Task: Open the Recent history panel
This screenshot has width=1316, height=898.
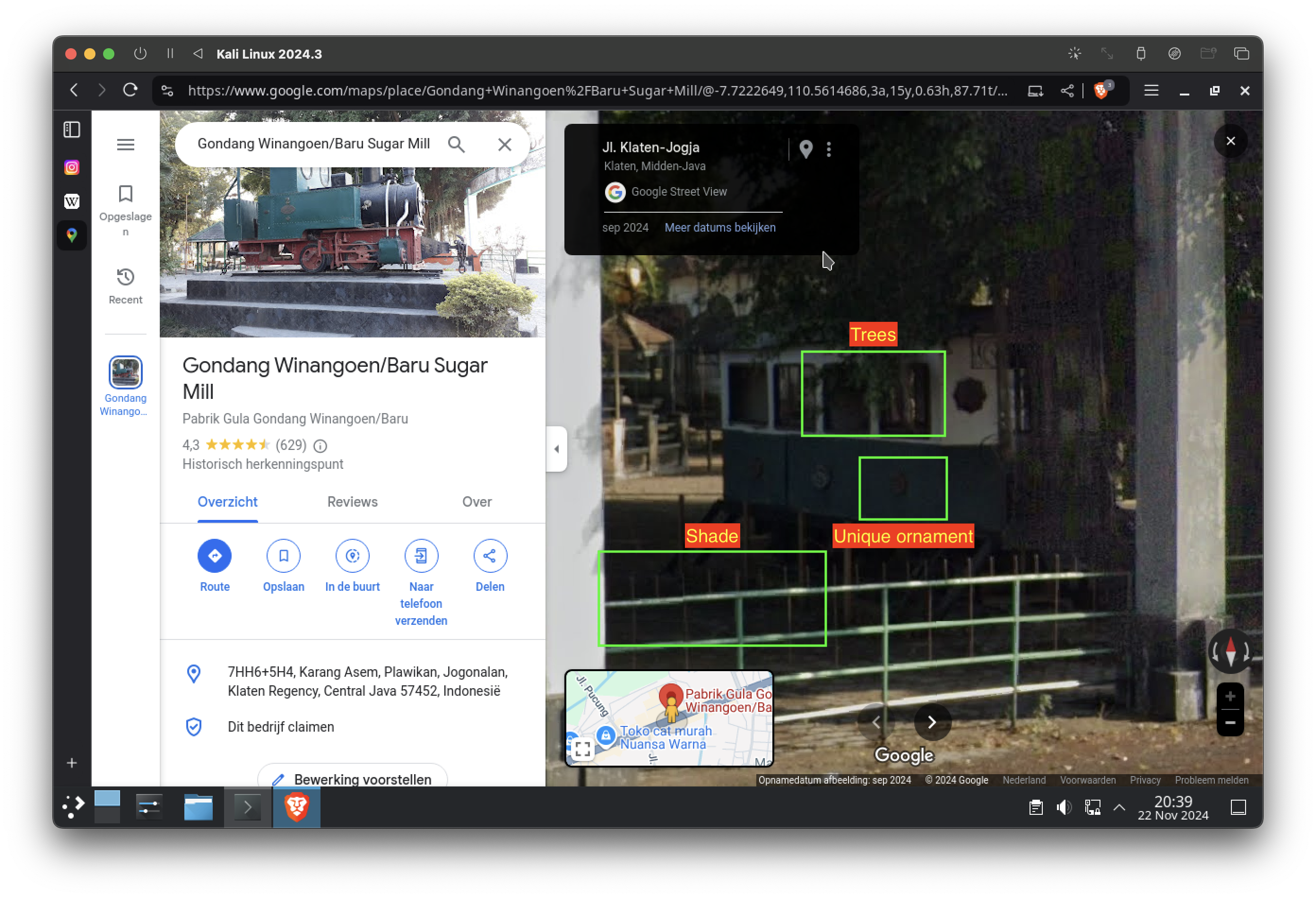Action: click(126, 286)
